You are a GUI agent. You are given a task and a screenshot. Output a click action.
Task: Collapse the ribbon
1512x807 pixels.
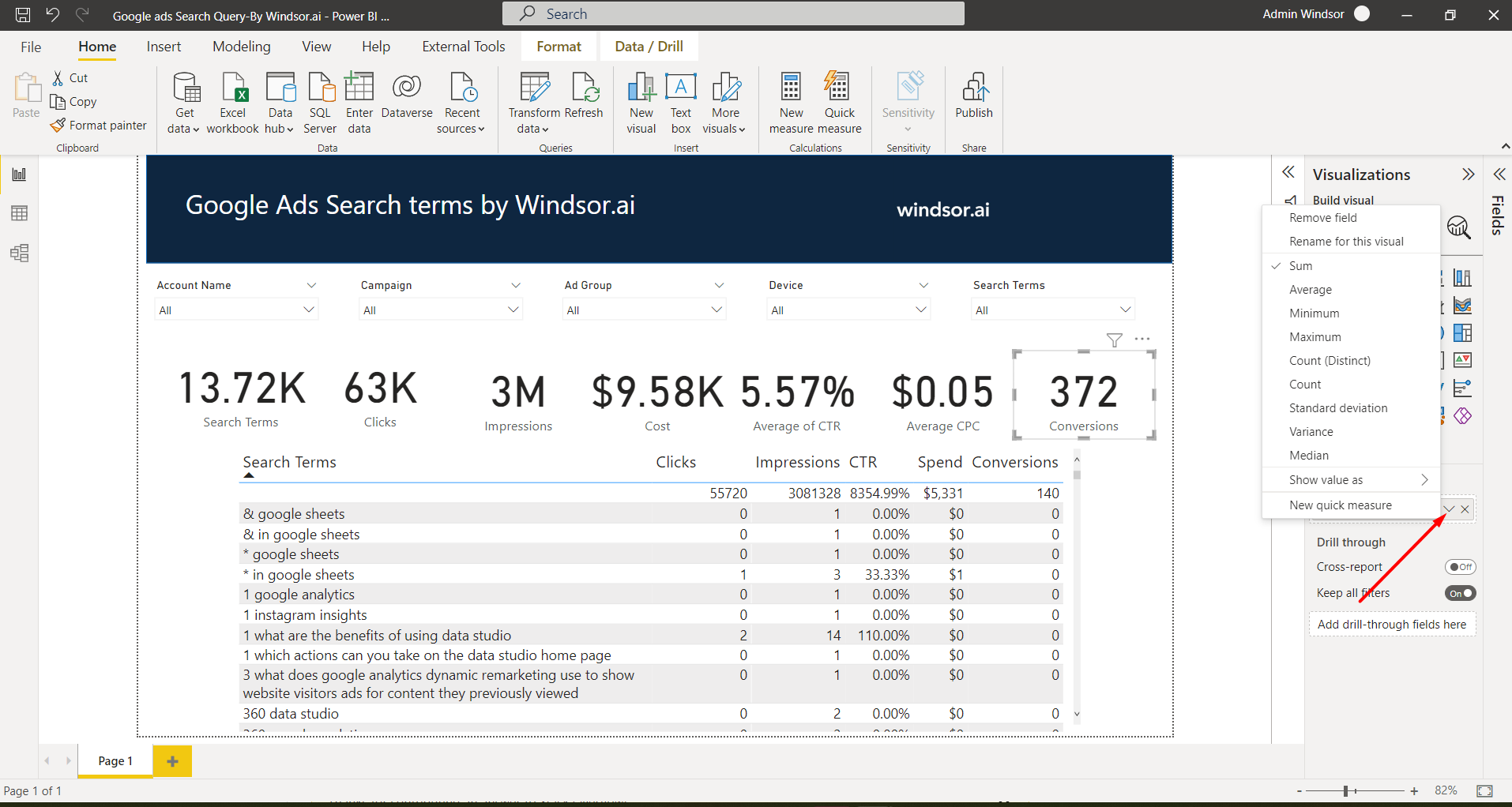(1505, 147)
